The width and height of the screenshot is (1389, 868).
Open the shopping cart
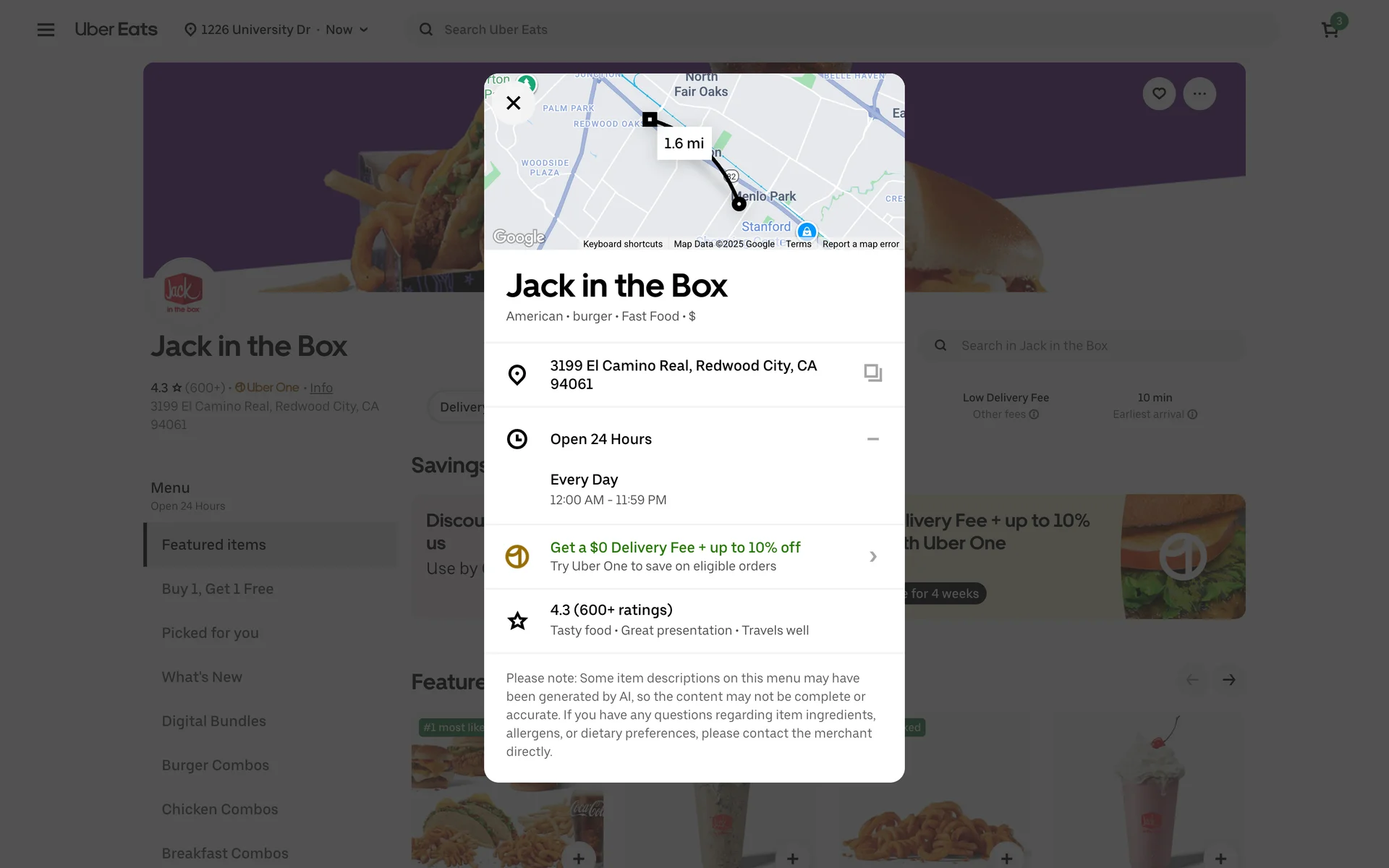[x=1330, y=30]
